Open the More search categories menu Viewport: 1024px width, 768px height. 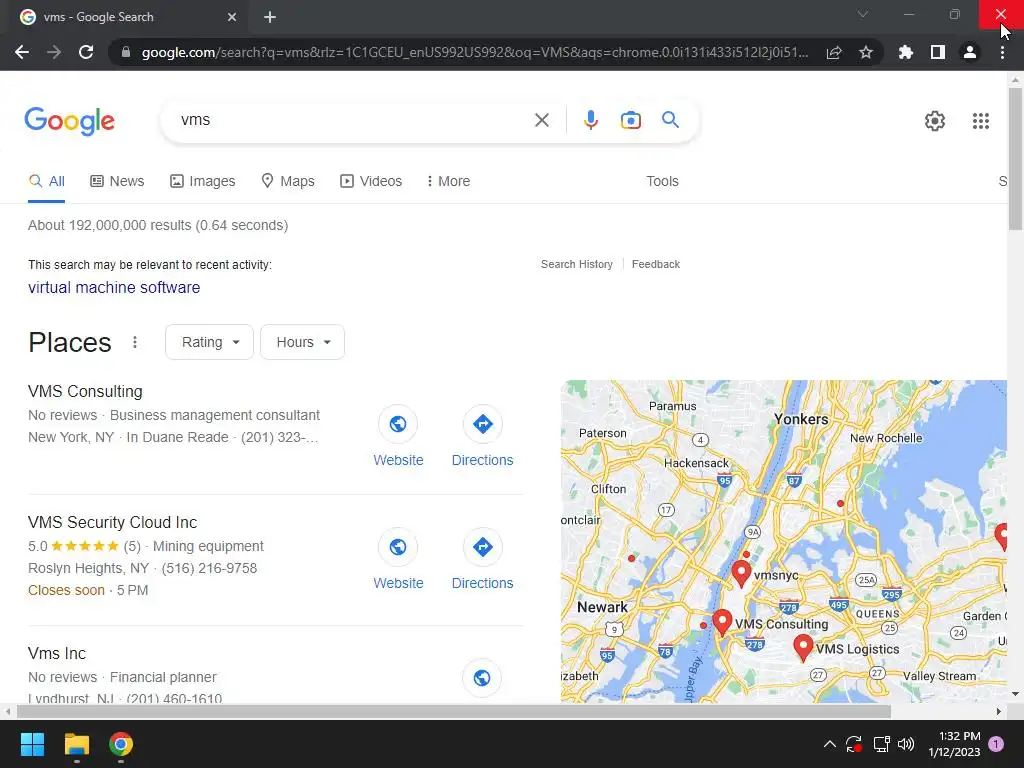coord(448,181)
